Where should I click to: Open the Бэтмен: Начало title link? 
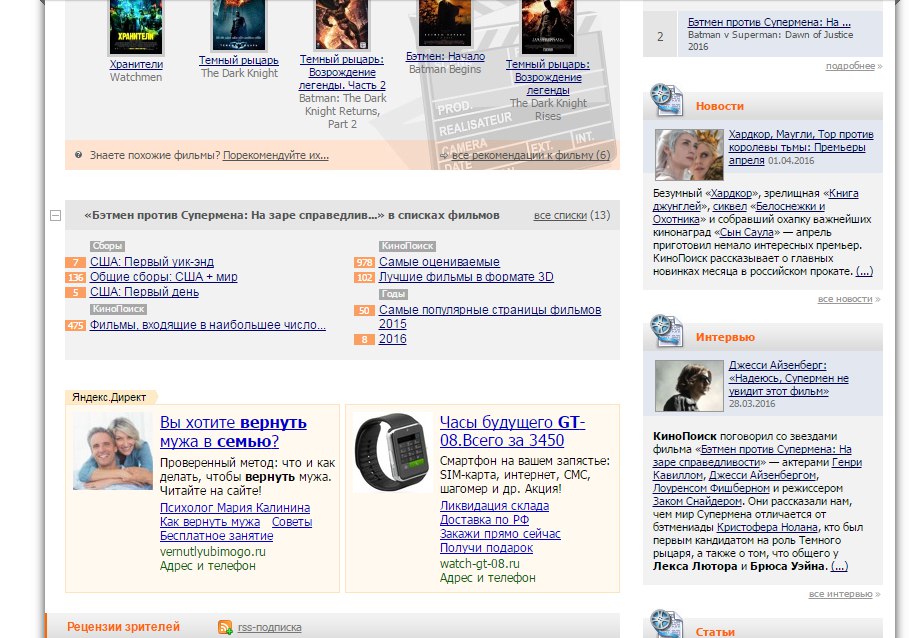pos(445,56)
